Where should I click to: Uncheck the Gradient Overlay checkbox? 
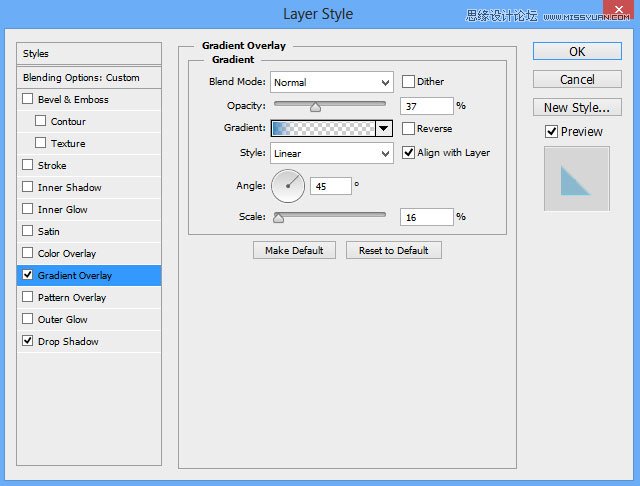click(28, 275)
